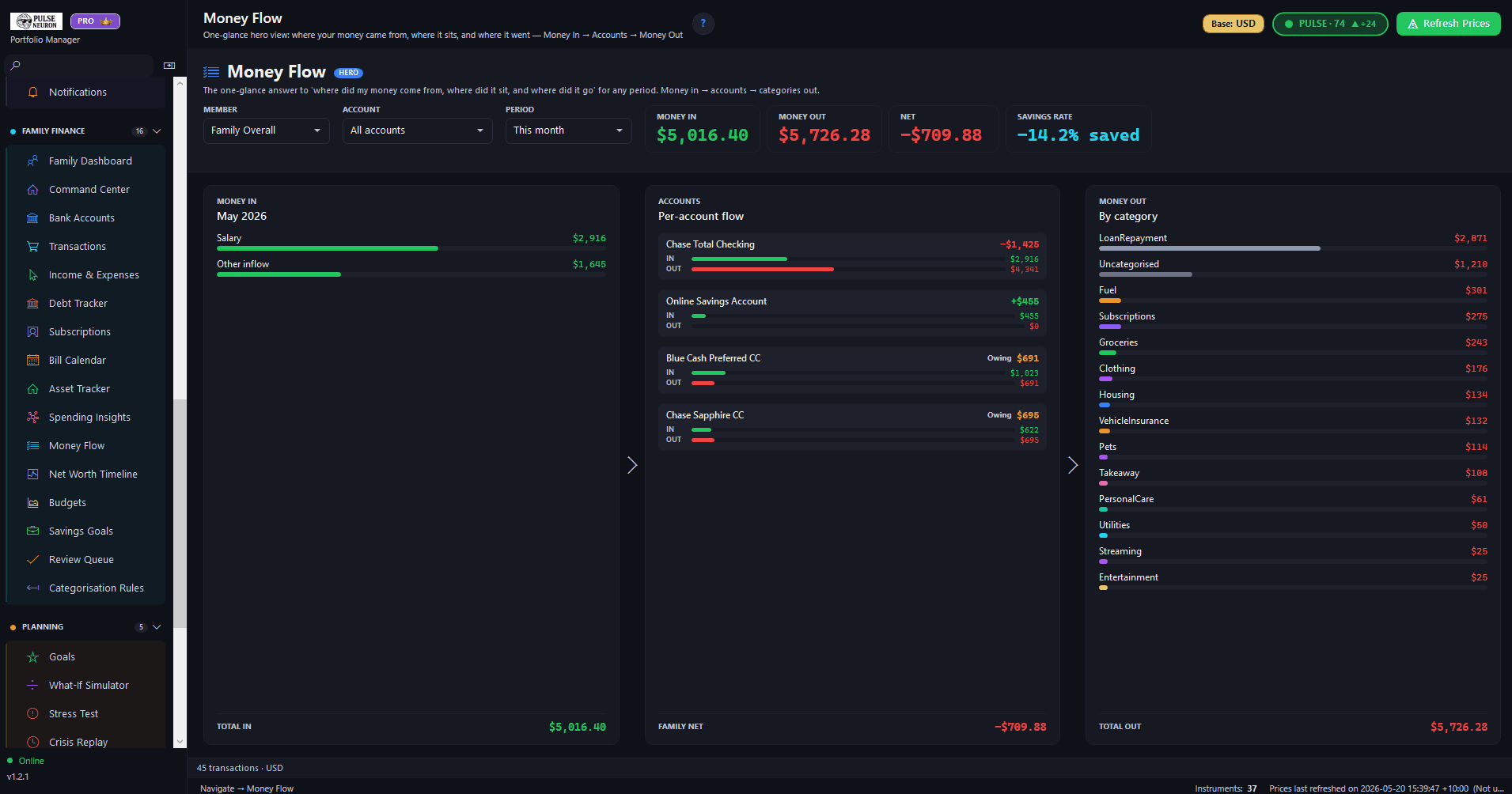The width and height of the screenshot is (1512, 794).
Task: Open Debt Tracker icon
Action: click(x=32, y=304)
